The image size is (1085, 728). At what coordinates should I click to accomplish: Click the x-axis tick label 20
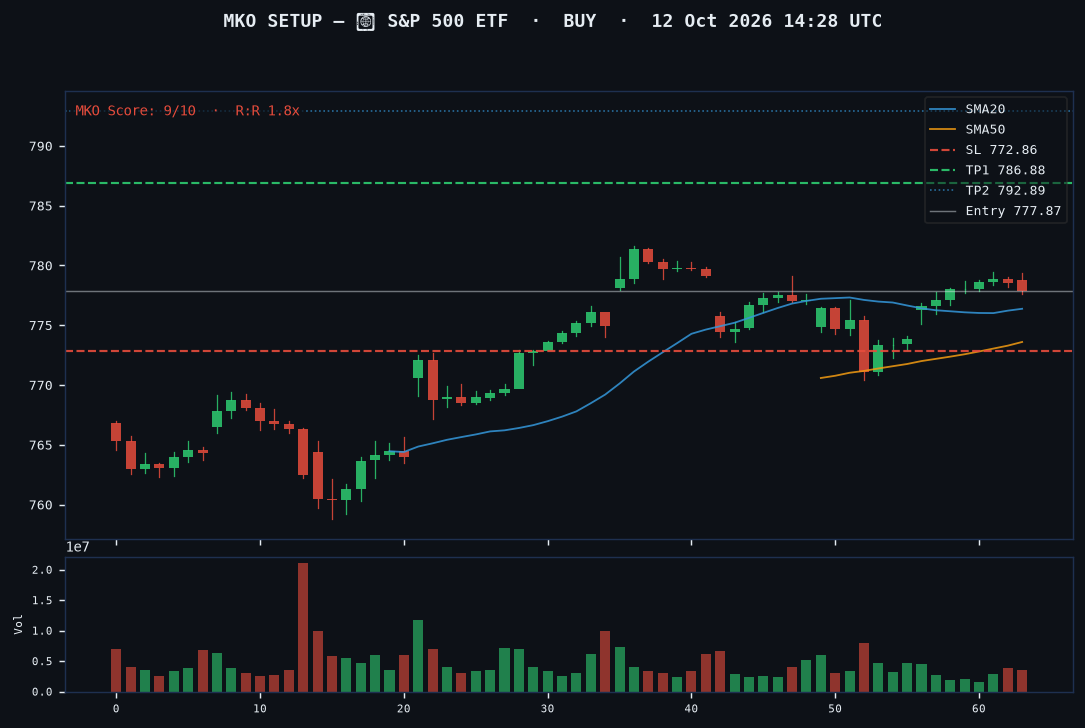click(x=404, y=709)
